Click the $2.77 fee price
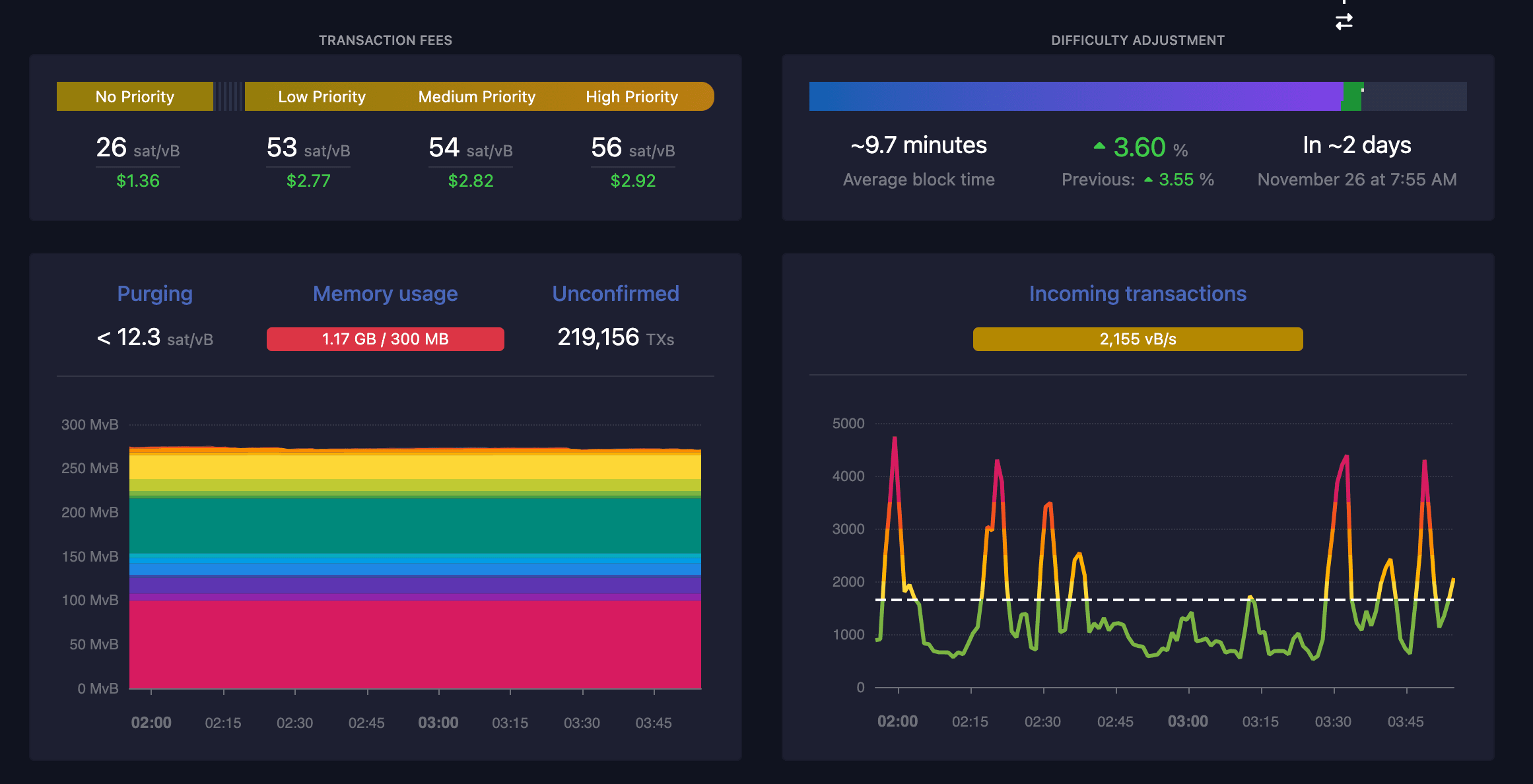The width and height of the screenshot is (1533, 784). point(308,181)
